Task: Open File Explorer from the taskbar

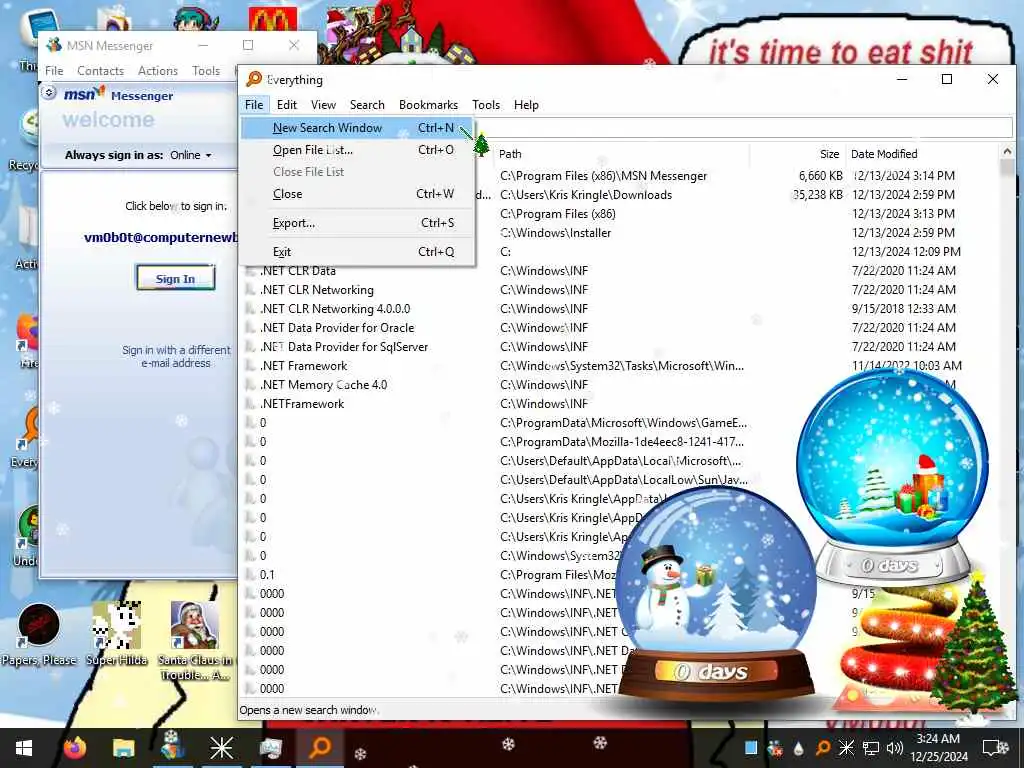Action: 123,748
